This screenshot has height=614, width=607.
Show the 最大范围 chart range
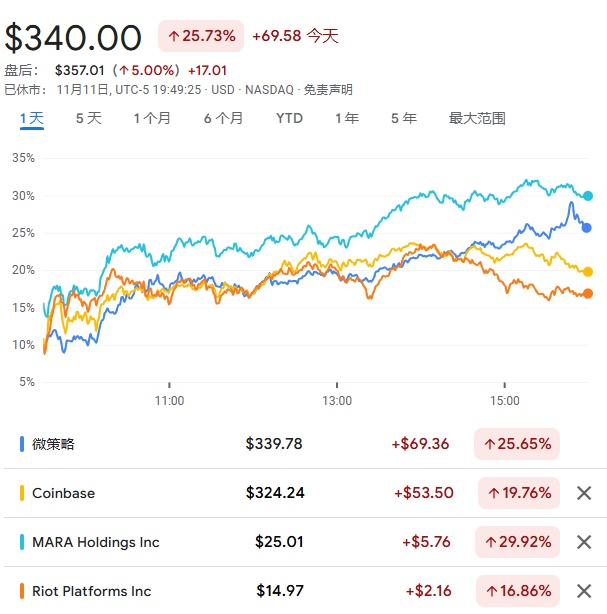point(477,118)
